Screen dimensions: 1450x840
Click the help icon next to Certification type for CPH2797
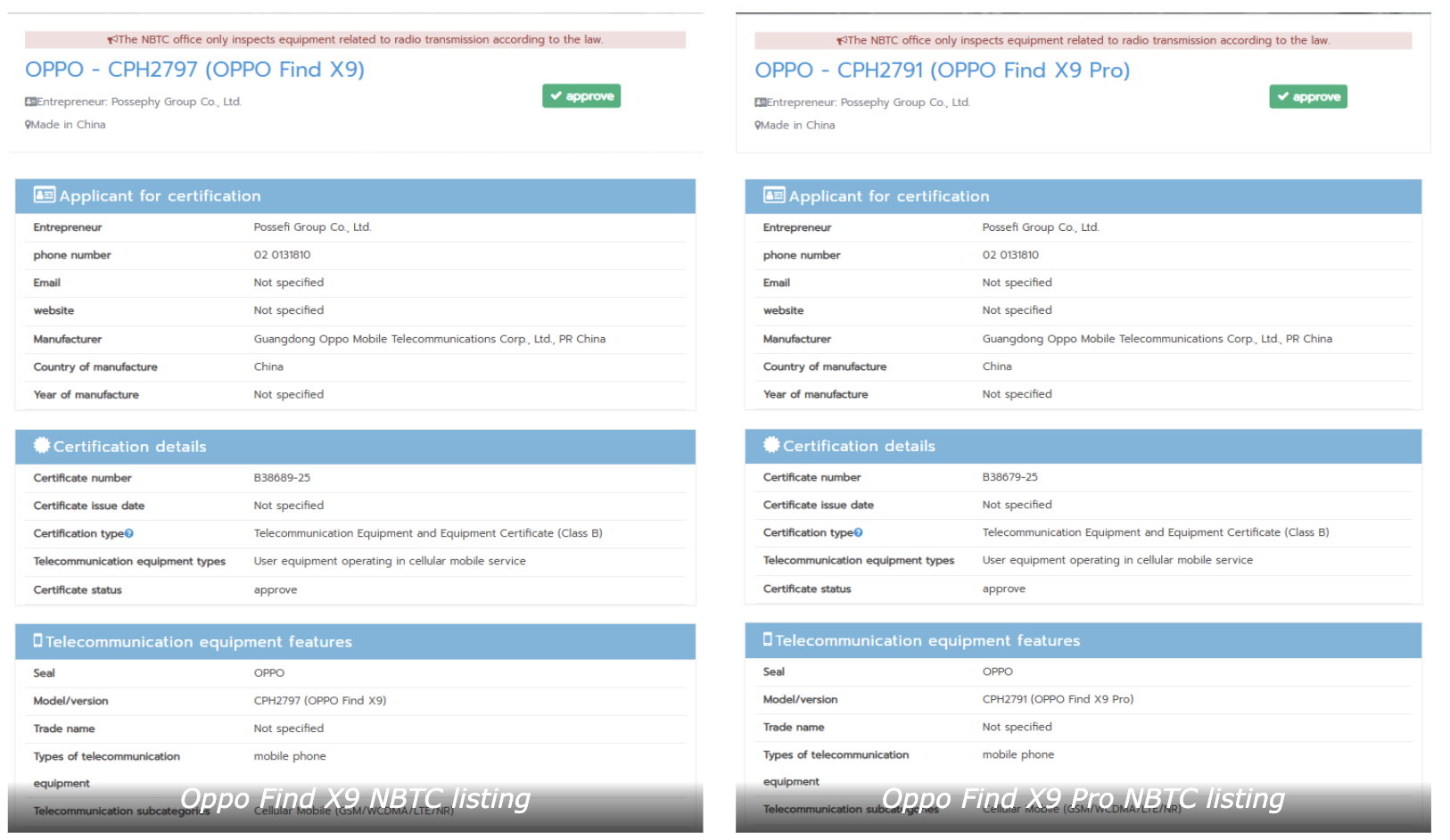pyautogui.click(x=129, y=533)
